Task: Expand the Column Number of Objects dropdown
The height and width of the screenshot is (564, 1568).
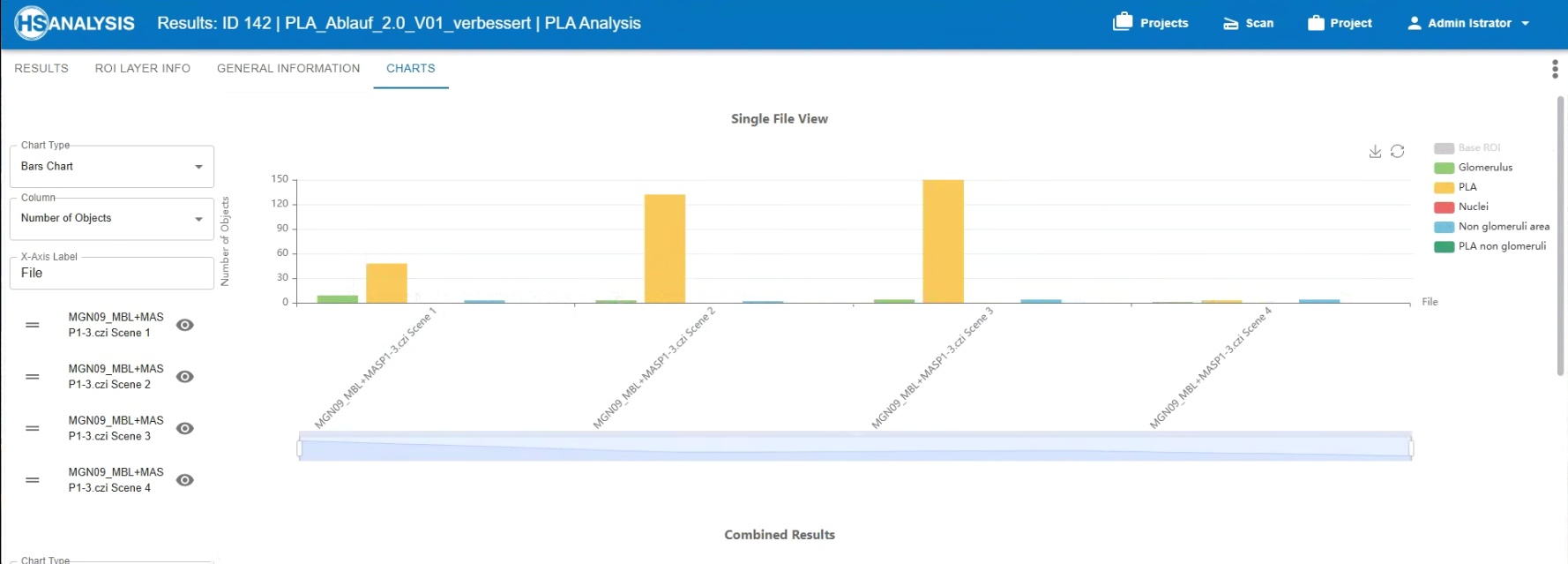Action: click(x=112, y=219)
